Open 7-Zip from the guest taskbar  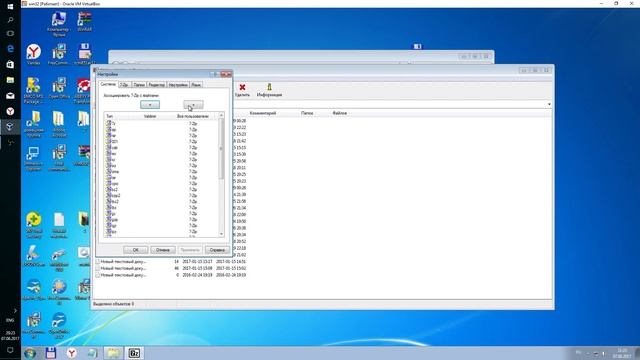134,353
